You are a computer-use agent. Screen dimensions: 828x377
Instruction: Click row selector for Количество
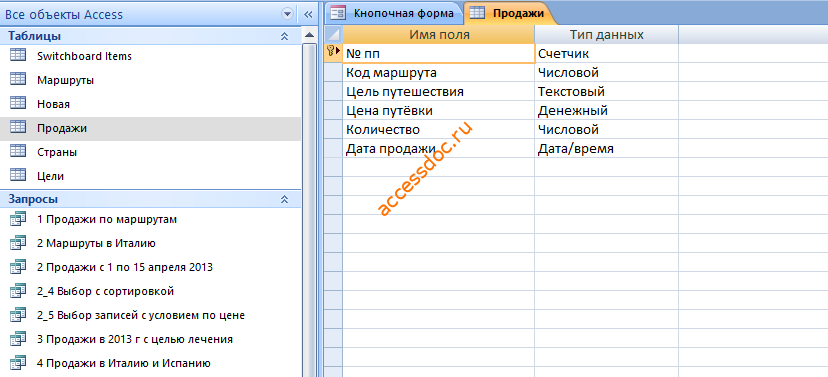click(x=333, y=129)
